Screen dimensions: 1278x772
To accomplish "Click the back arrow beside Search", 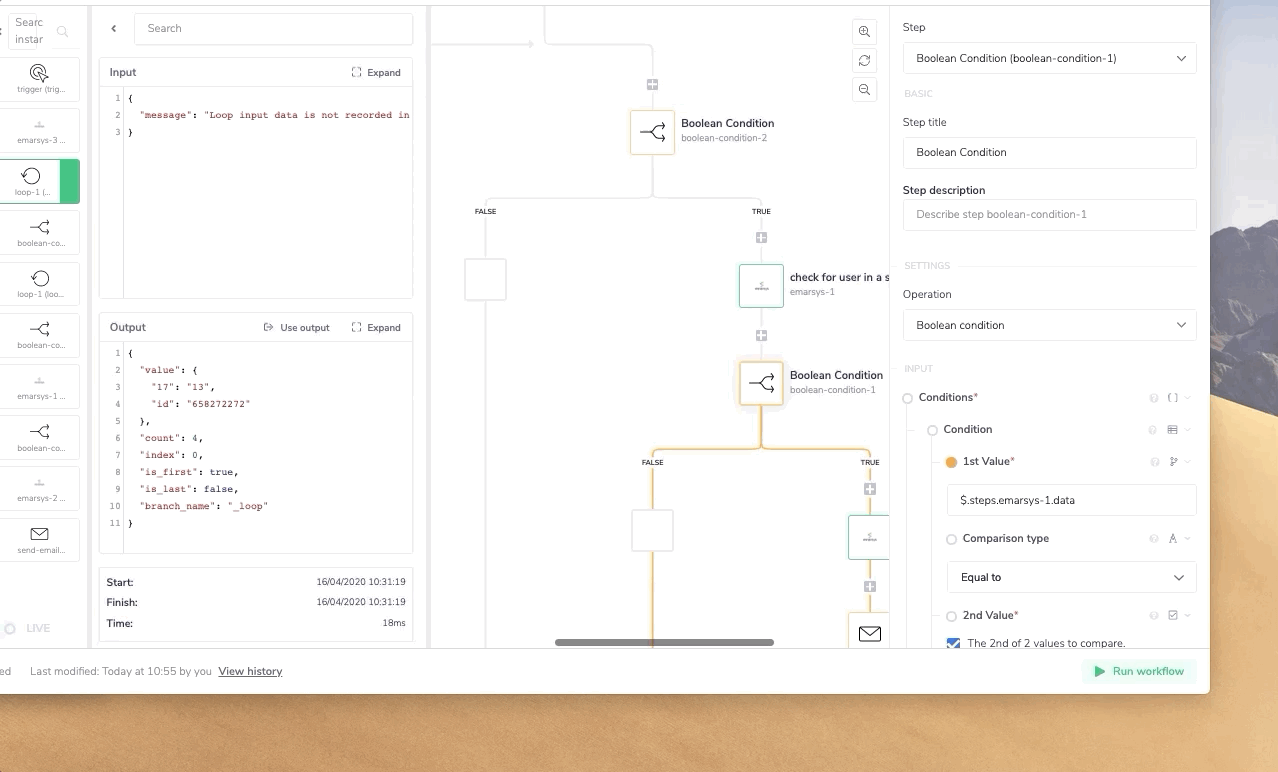I will [114, 29].
